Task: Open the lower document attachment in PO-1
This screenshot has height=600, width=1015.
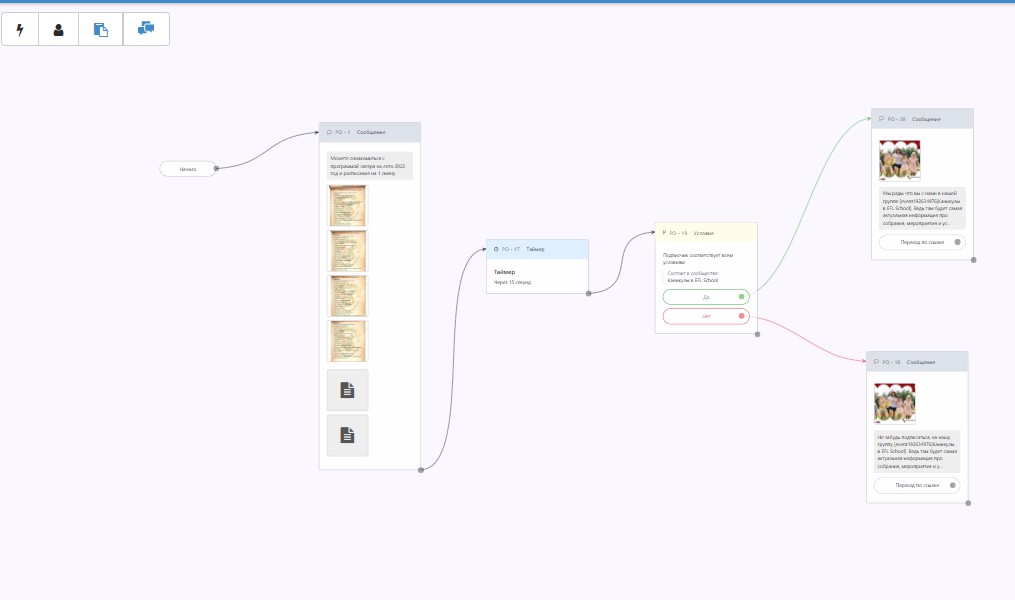Action: pos(348,436)
